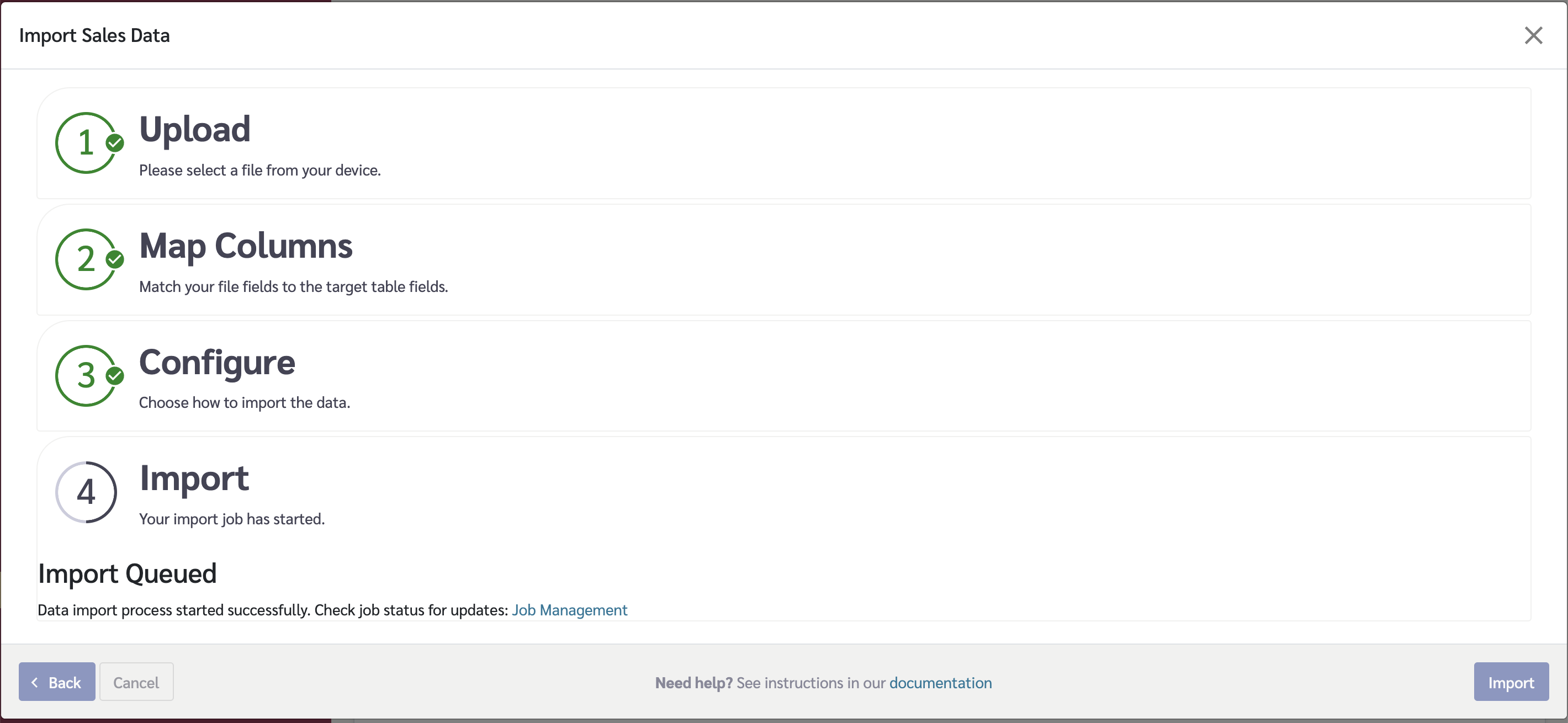1568x723 pixels.
Task: Open the Job Management link
Action: click(x=569, y=610)
